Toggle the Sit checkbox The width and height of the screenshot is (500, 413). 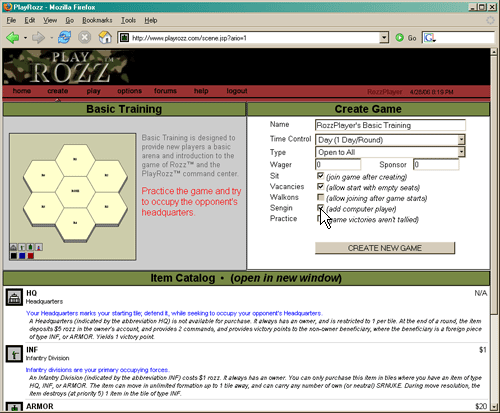click(x=320, y=176)
